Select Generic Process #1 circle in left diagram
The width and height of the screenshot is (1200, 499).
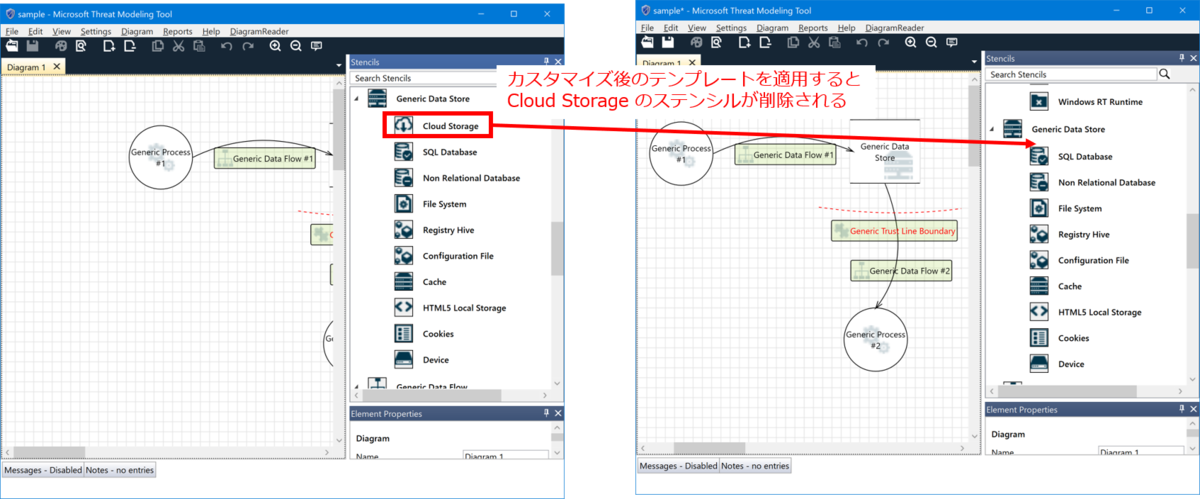pos(160,157)
